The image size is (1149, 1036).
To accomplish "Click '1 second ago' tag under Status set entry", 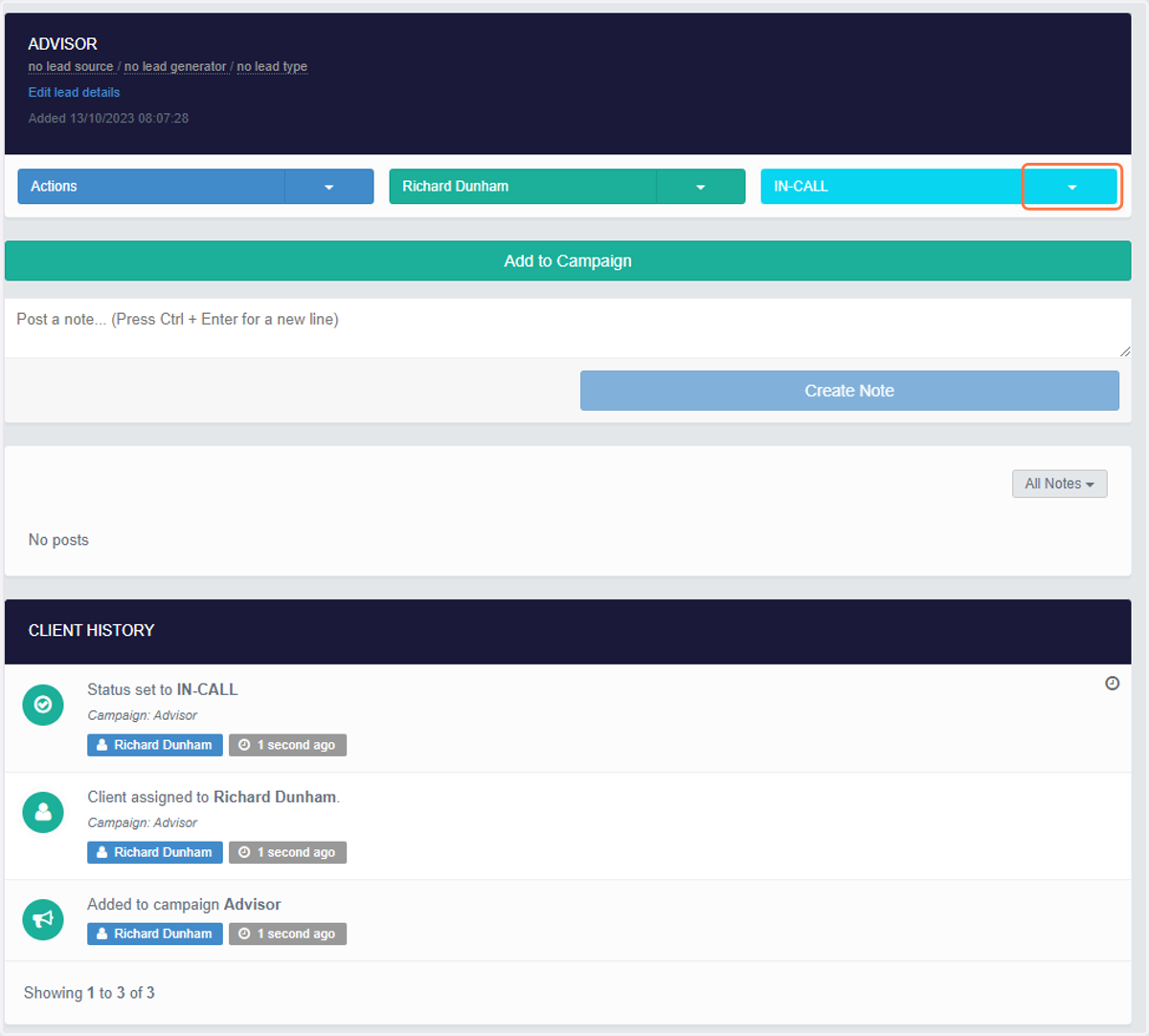I will 287,745.
